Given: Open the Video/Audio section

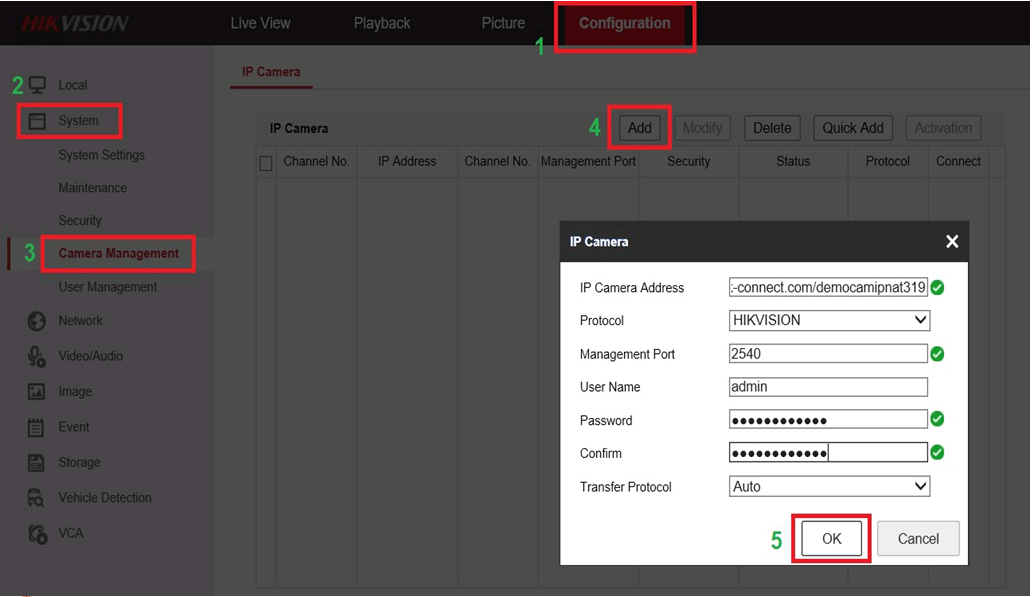Looking at the screenshot, I should coord(90,356).
